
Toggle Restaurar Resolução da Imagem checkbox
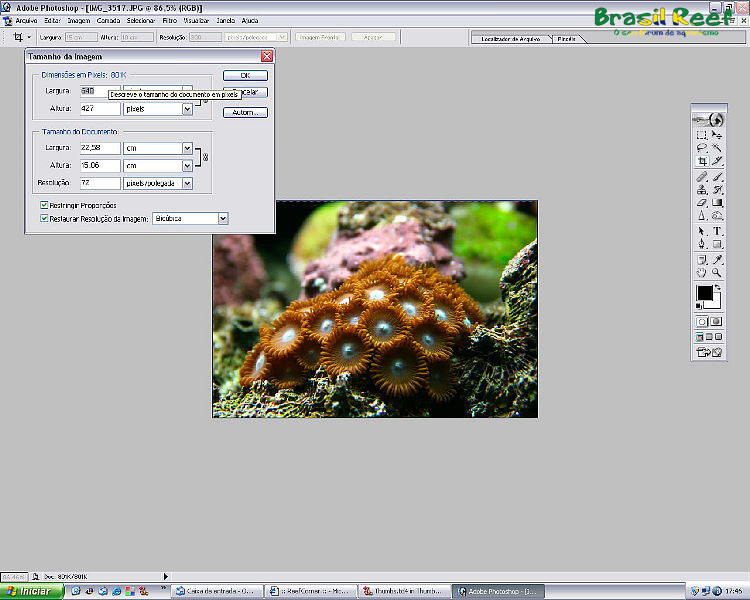click(x=44, y=218)
